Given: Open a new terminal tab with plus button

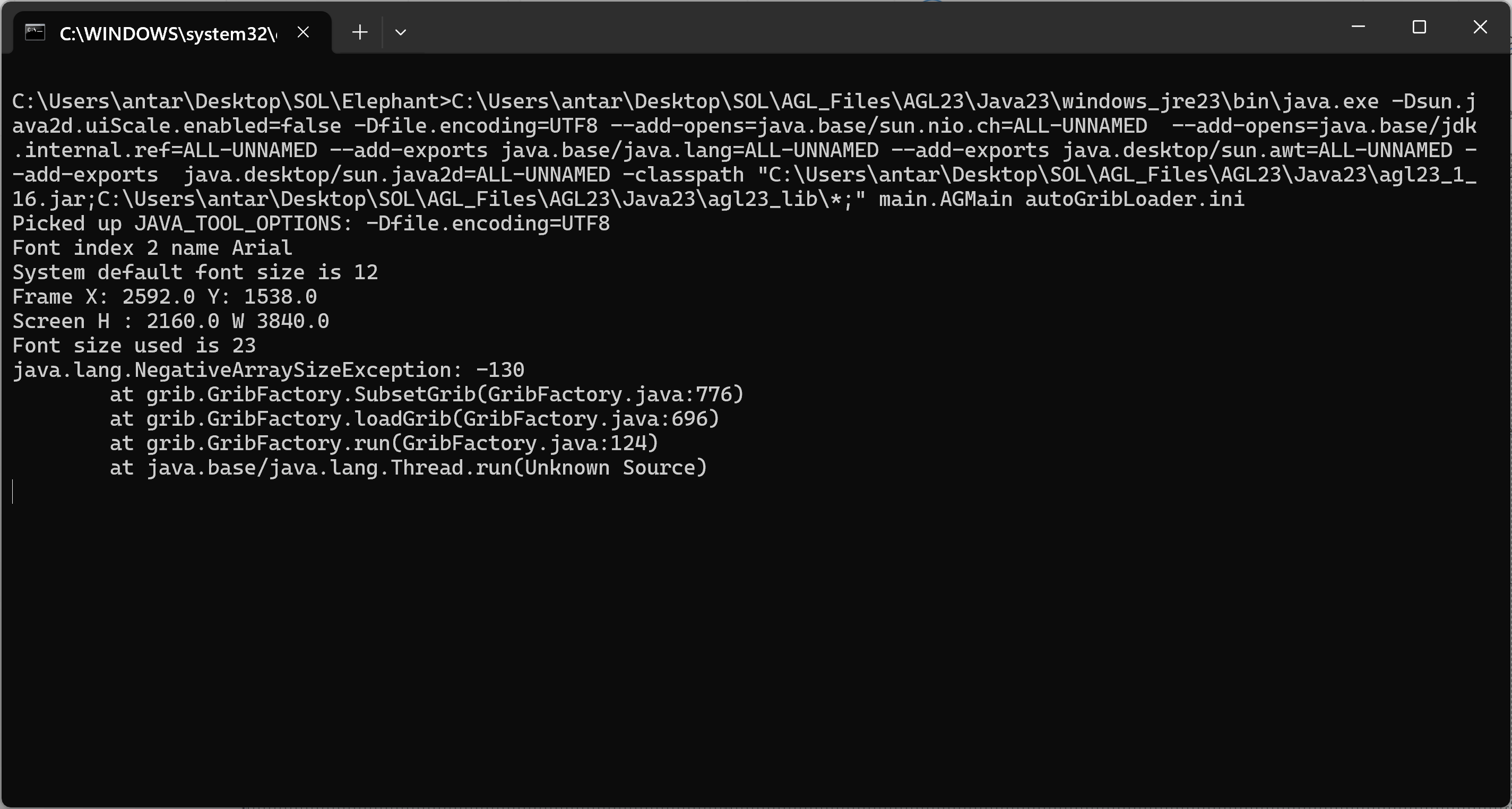Looking at the screenshot, I should pyautogui.click(x=360, y=32).
